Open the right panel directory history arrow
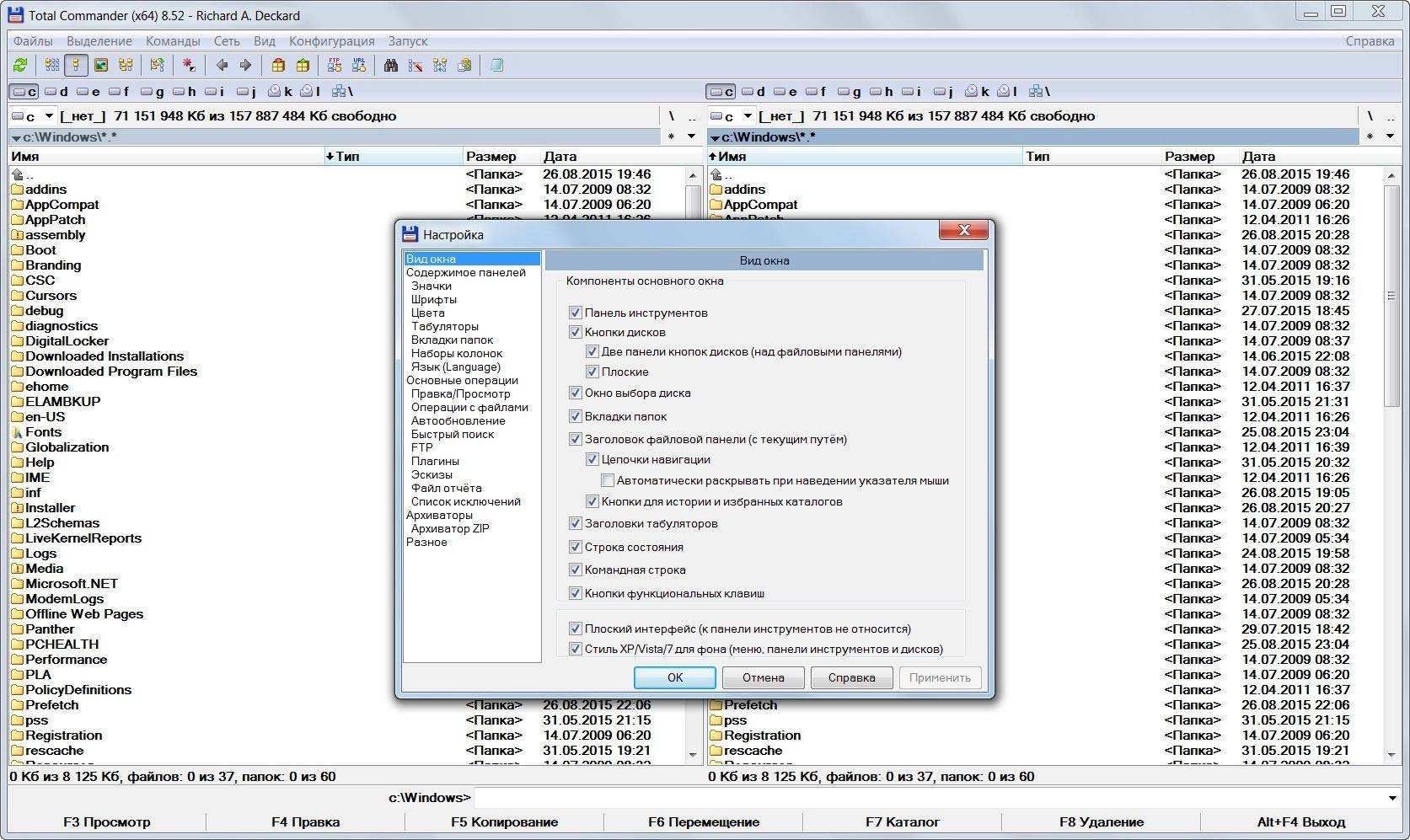Image resolution: width=1410 pixels, height=840 pixels. click(x=1391, y=136)
